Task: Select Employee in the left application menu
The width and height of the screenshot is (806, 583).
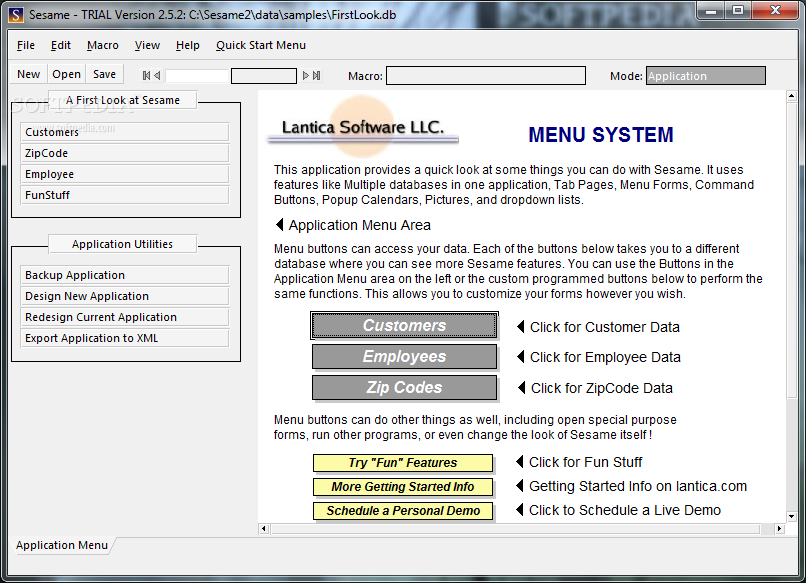Action: tap(125, 174)
